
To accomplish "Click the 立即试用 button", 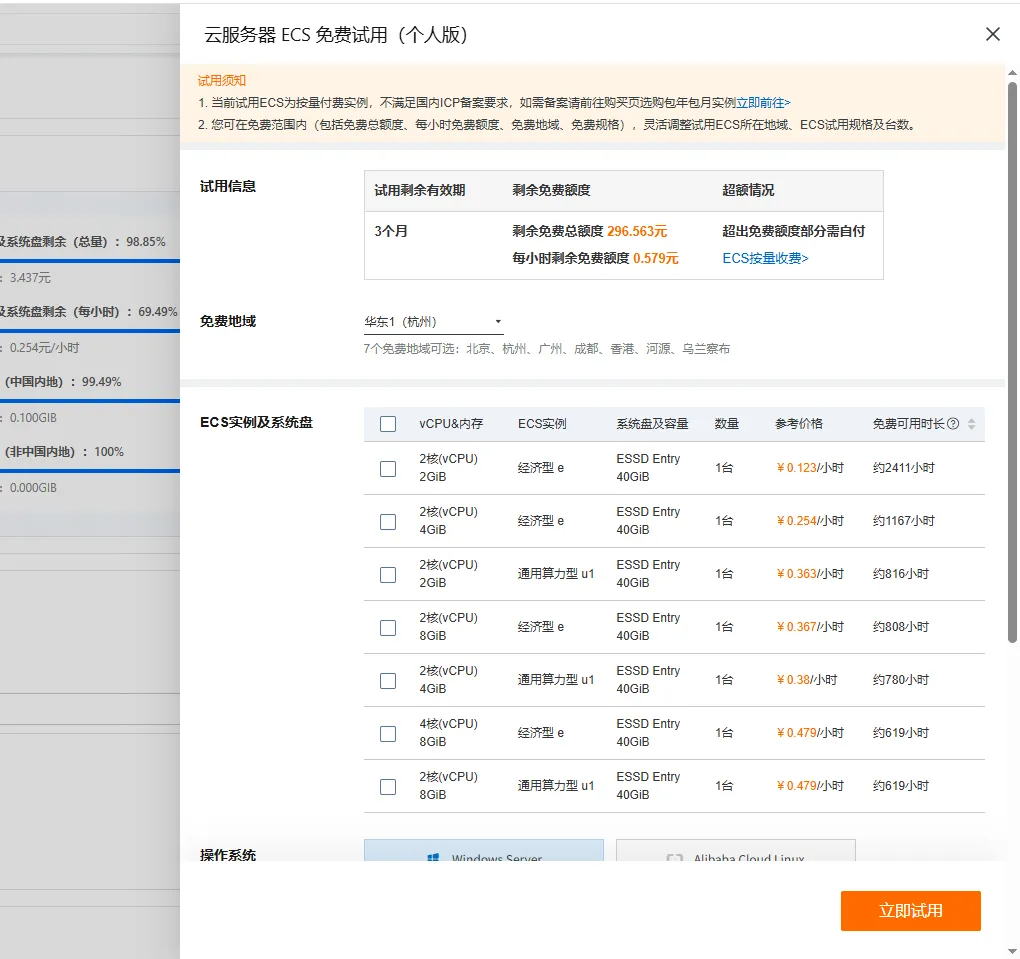I will click(910, 911).
